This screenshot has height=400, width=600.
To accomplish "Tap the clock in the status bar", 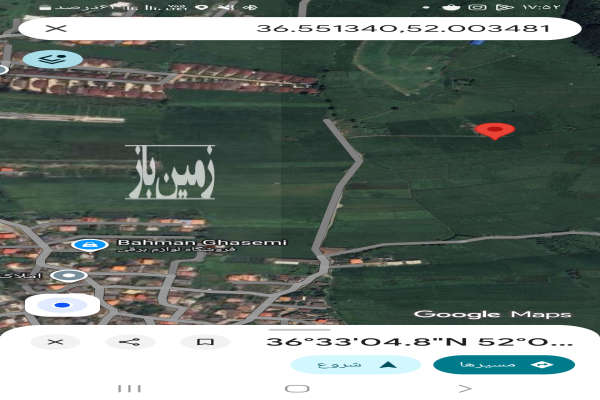I will (541, 7).
